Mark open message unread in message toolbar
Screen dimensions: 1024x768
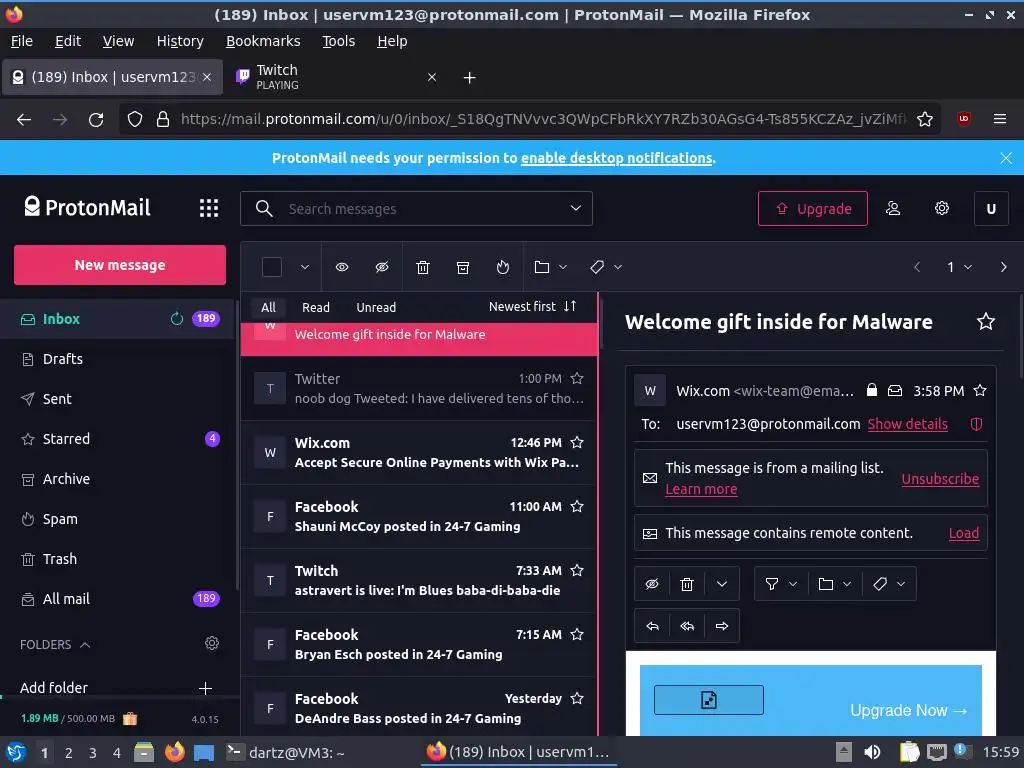click(x=652, y=584)
